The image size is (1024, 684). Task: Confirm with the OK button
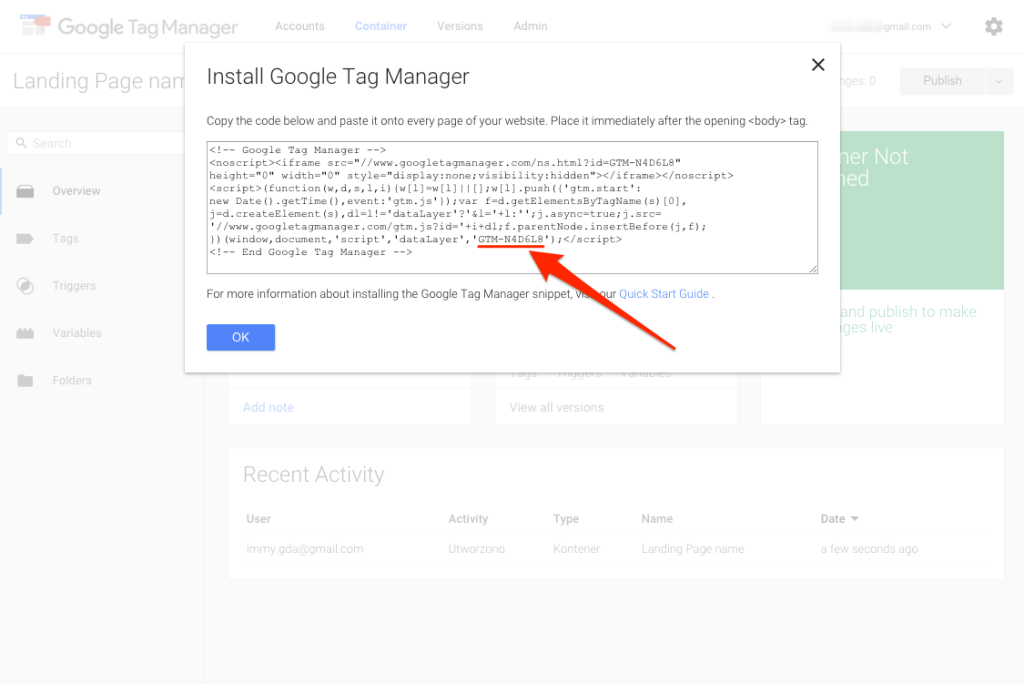coord(240,337)
